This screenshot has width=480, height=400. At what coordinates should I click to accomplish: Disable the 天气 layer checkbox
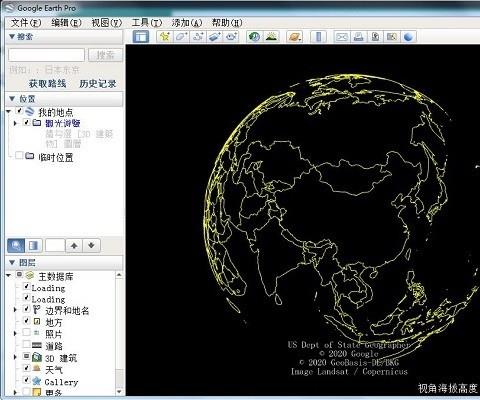click(26, 368)
